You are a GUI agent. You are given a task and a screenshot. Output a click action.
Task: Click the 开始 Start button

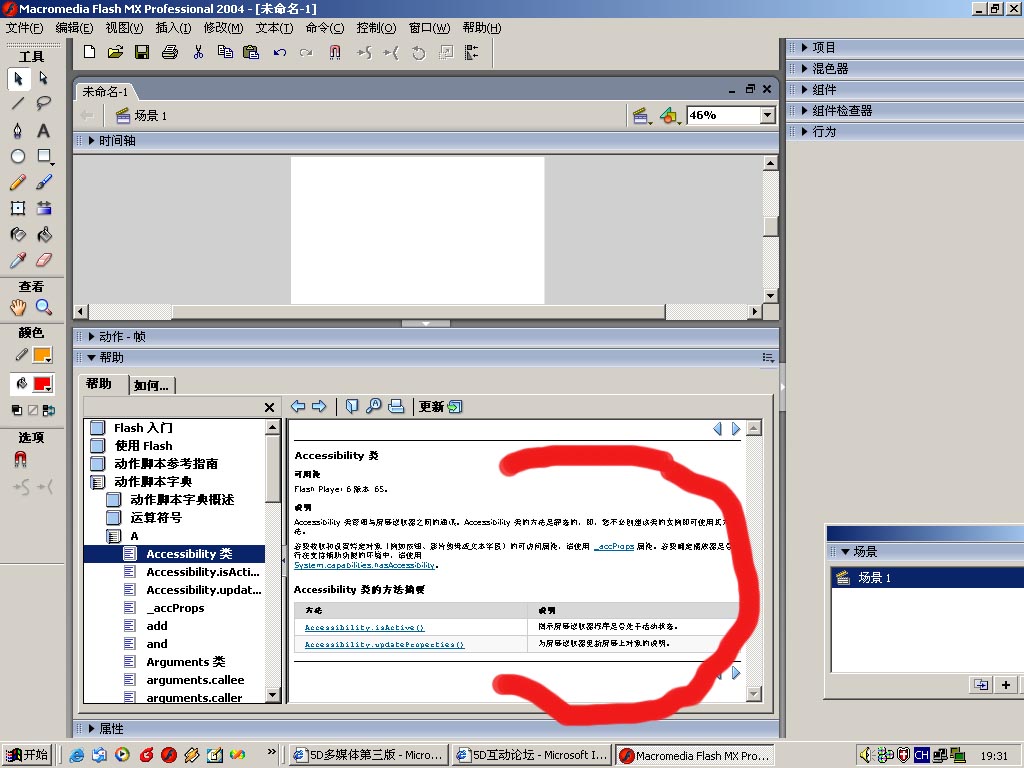[27, 755]
